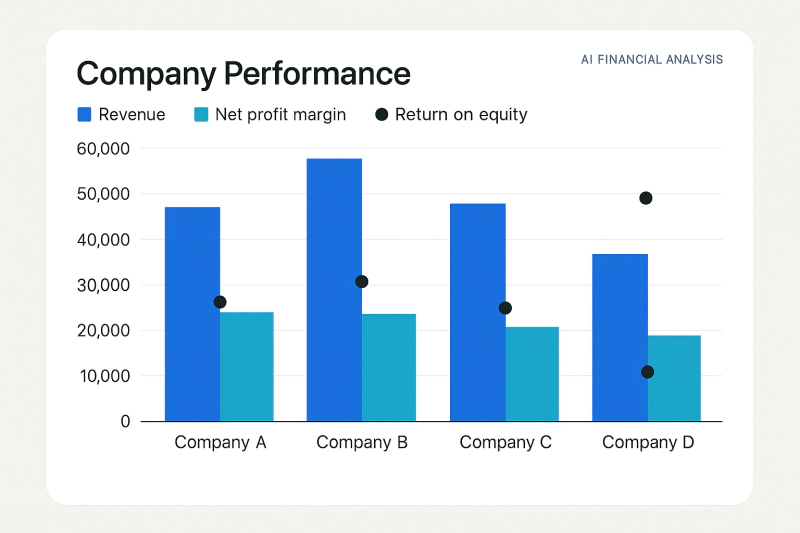Click the 60,000 y-axis label
Viewport: 800px width, 533px height.
tap(103, 148)
